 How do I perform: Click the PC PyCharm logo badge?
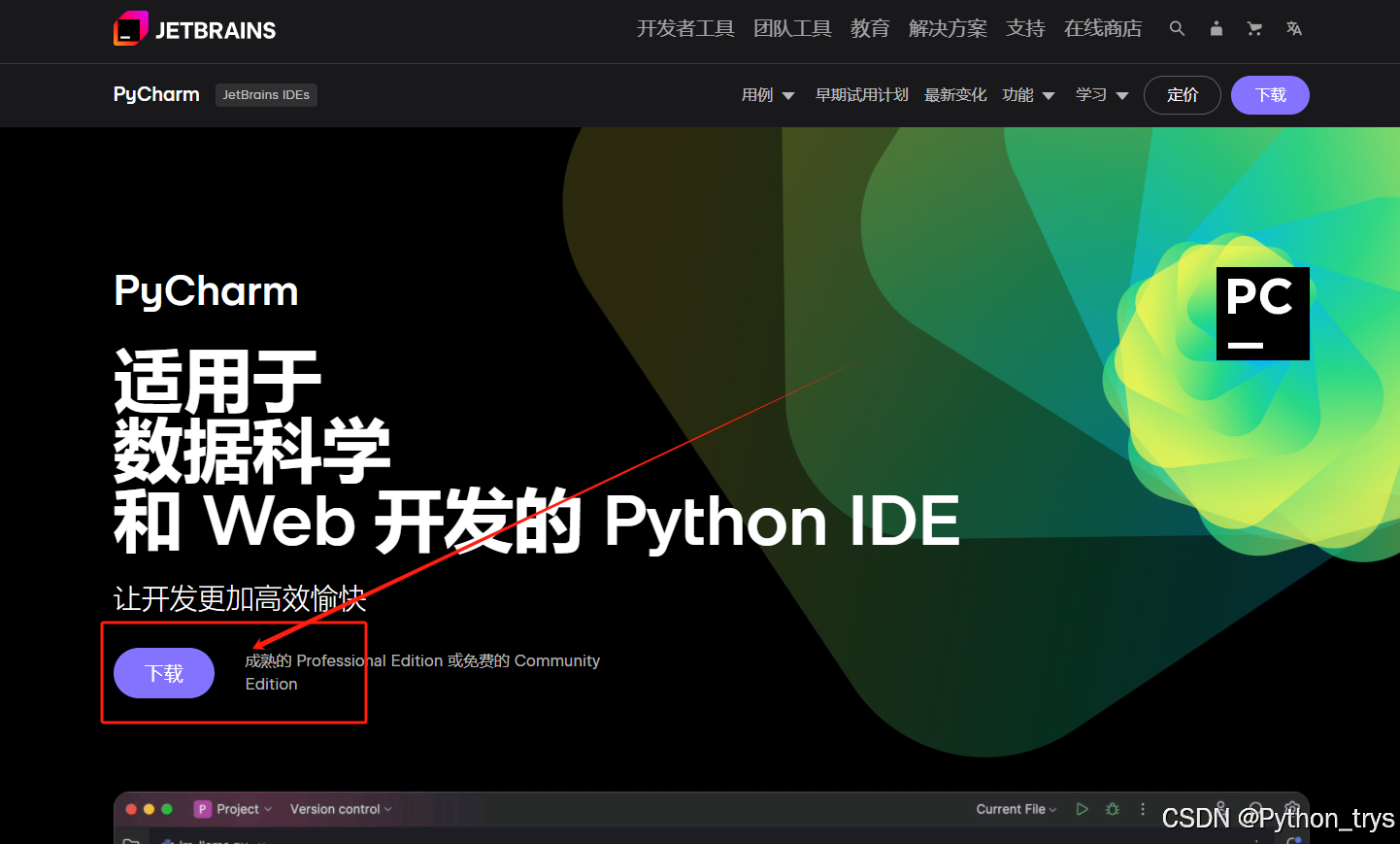pyautogui.click(x=1262, y=313)
